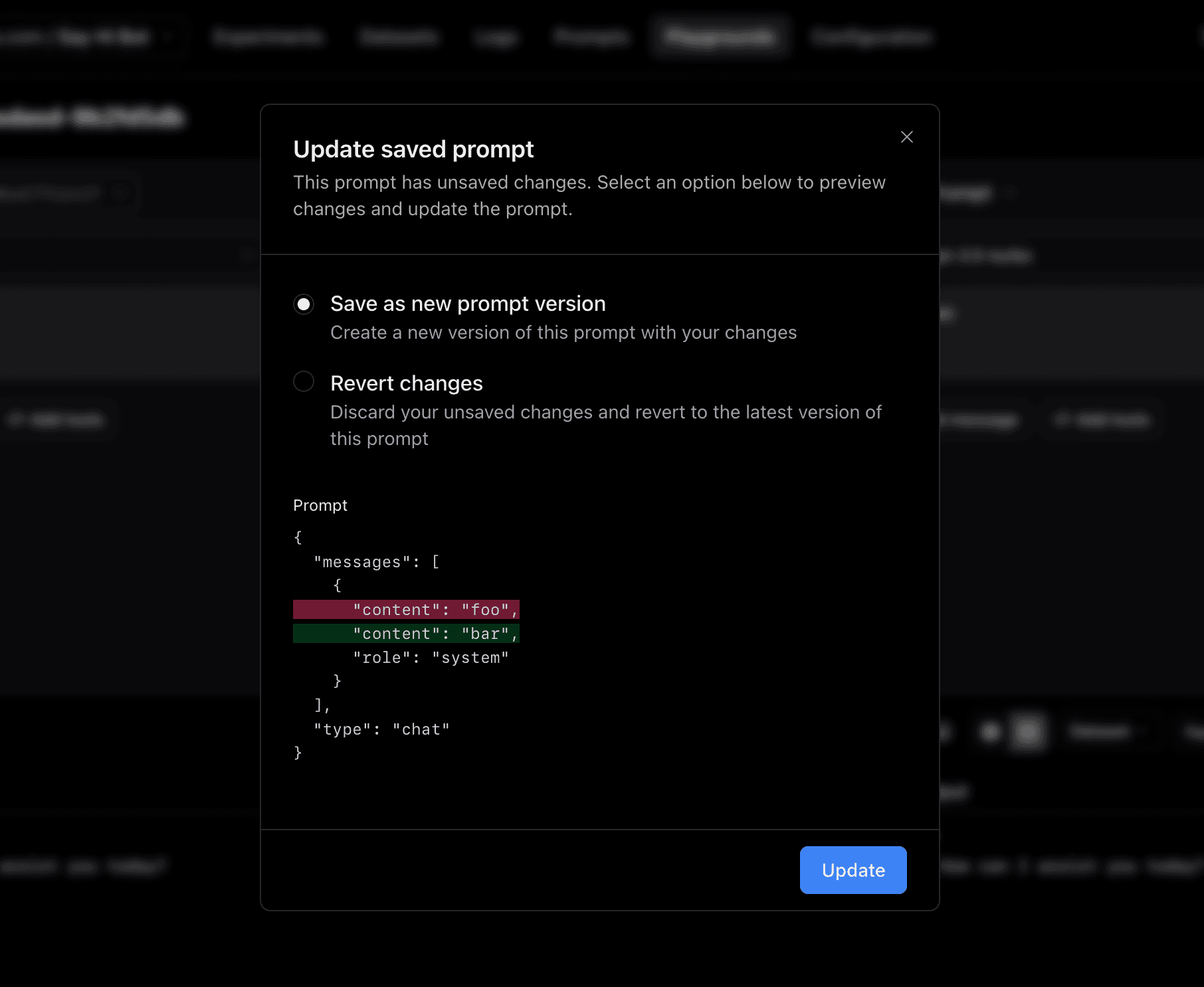Close the Update saved prompt dialog
Screen dimensions: 1204x987
[906, 137]
